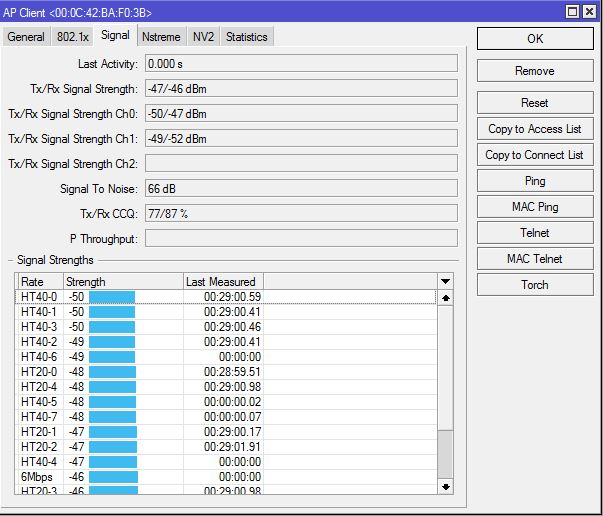Viewport: 603px width, 516px height.
Task: Open the table column selector dropdown arrow
Action: pos(446,282)
